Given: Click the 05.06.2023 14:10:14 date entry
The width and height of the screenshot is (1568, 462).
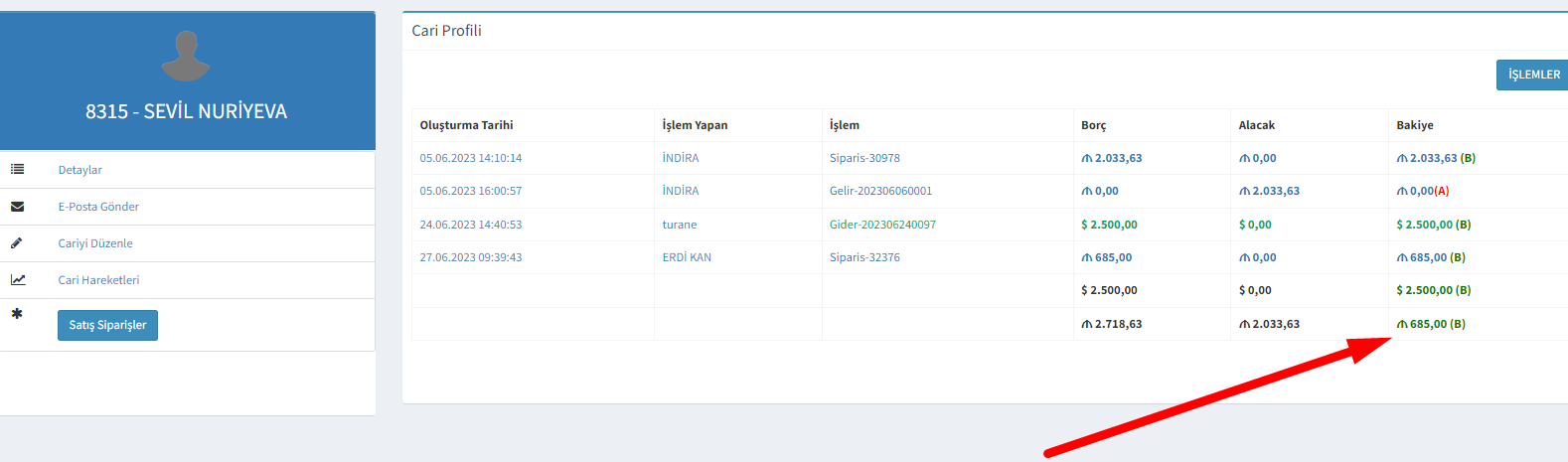Looking at the screenshot, I should (470, 158).
